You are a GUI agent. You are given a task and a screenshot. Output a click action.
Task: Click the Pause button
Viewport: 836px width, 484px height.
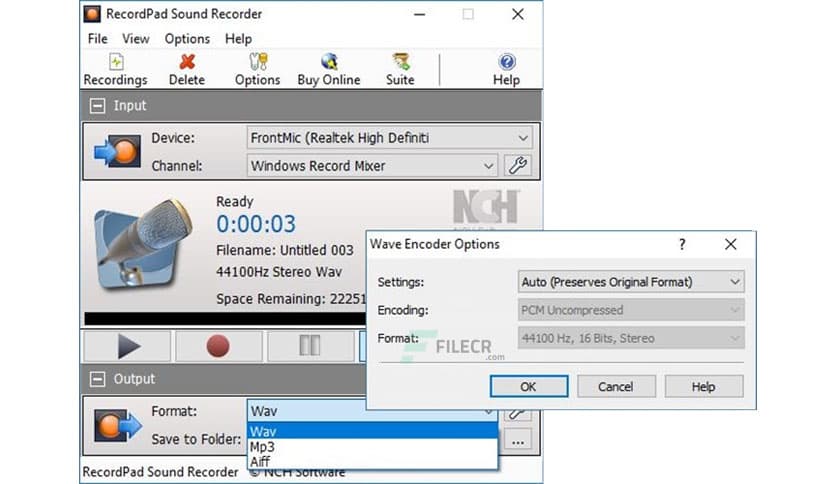(x=310, y=346)
